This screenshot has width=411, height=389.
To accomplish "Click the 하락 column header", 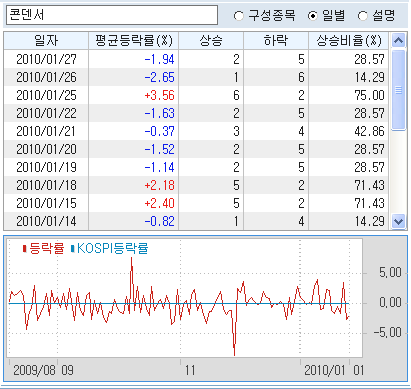I will [x=276, y=41].
